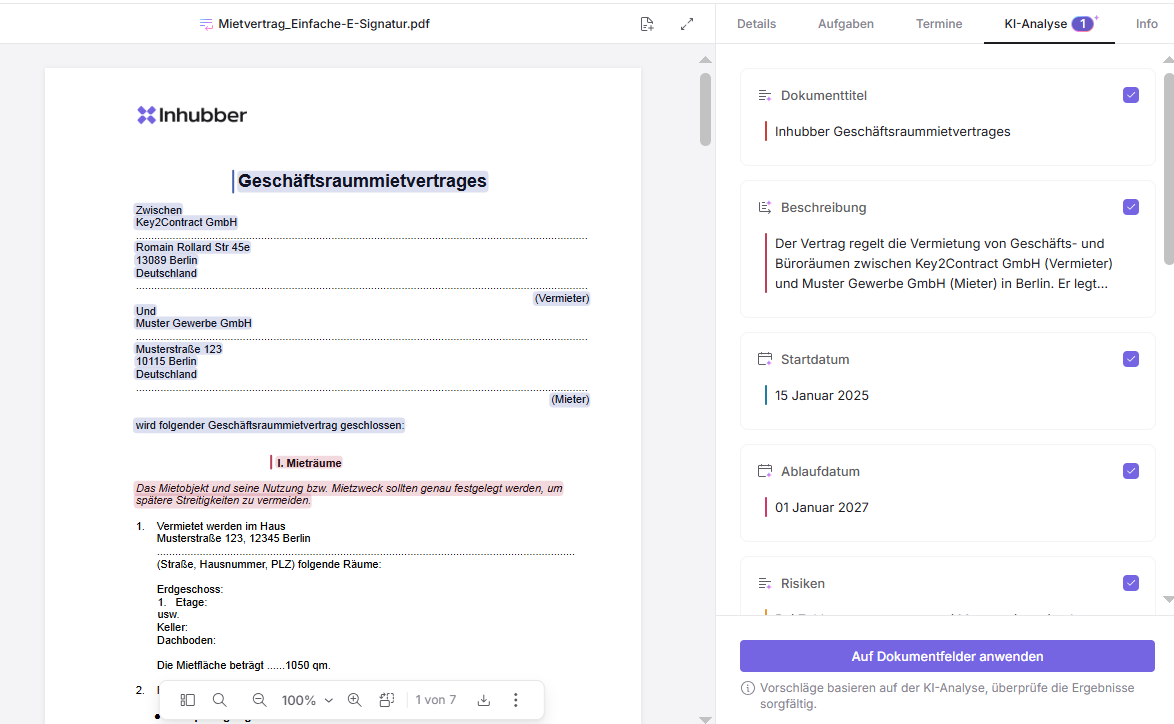Open the Termine tab
Viewport: 1174px width, 724px height.
pyautogui.click(x=939, y=24)
